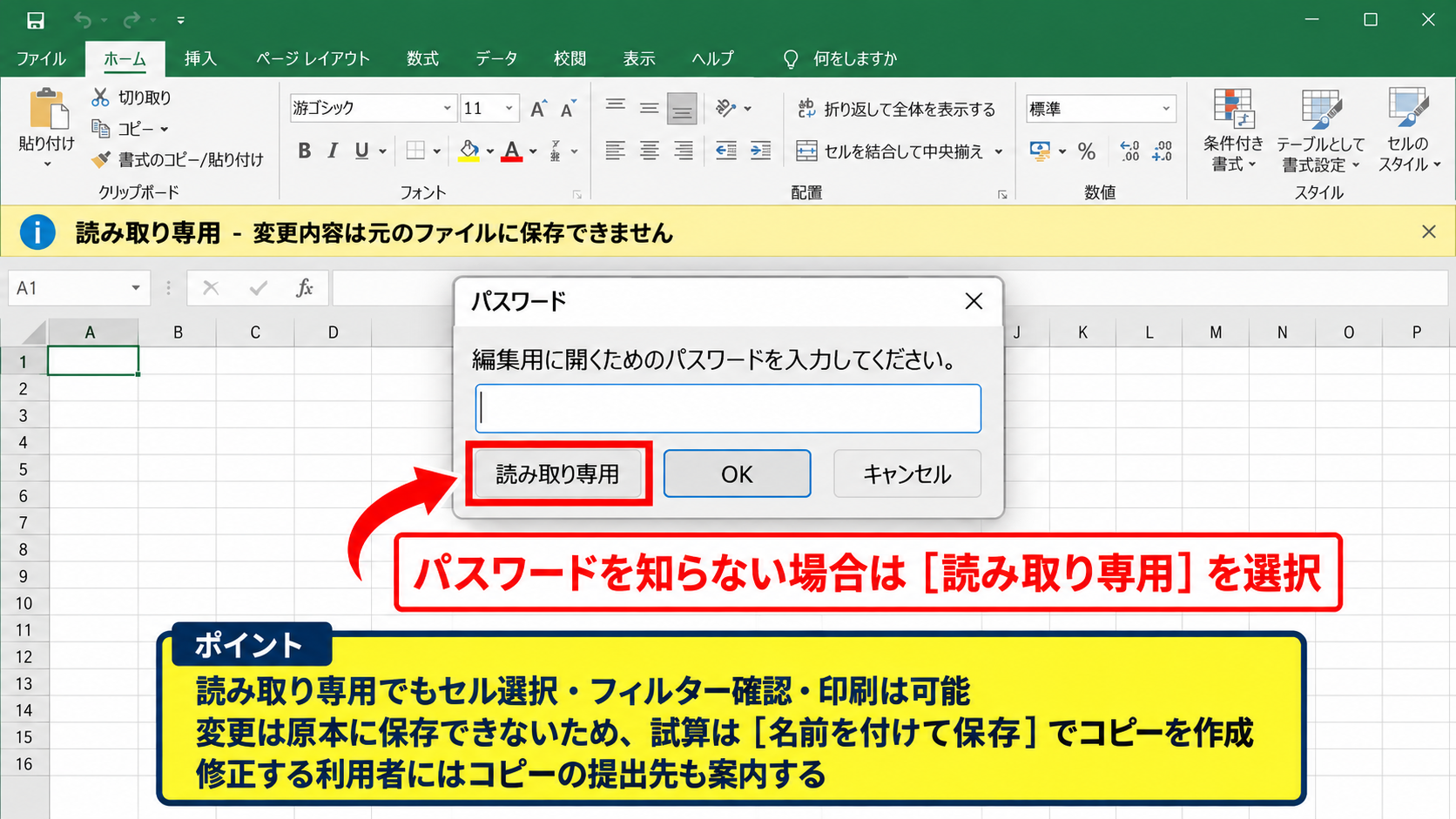The width and height of the screenshot is (1456, 819).
Task: Open the font name dropdown 游ゴシック
Action: point(447,109)
